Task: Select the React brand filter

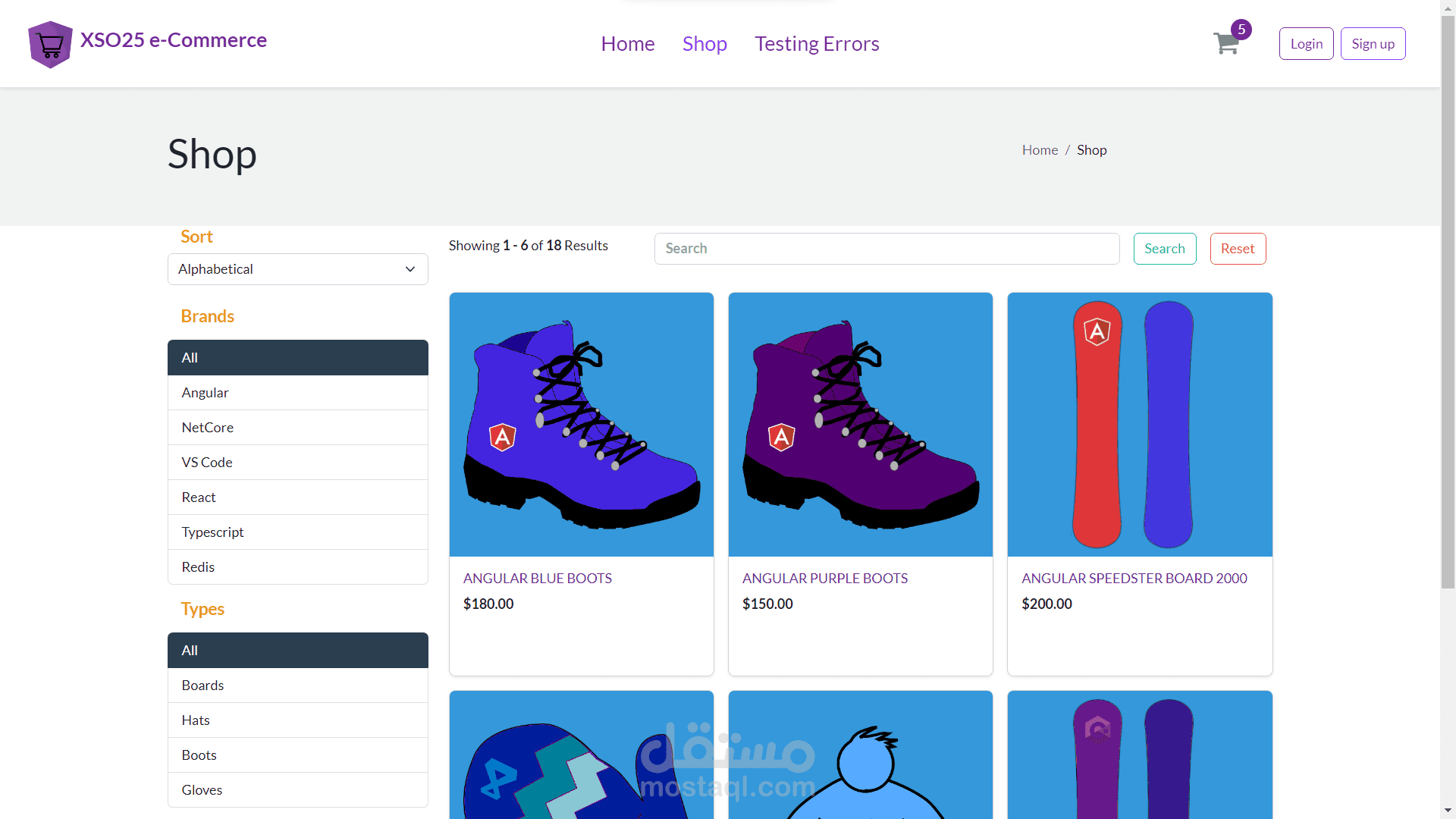Action: (x=297, y=497)
